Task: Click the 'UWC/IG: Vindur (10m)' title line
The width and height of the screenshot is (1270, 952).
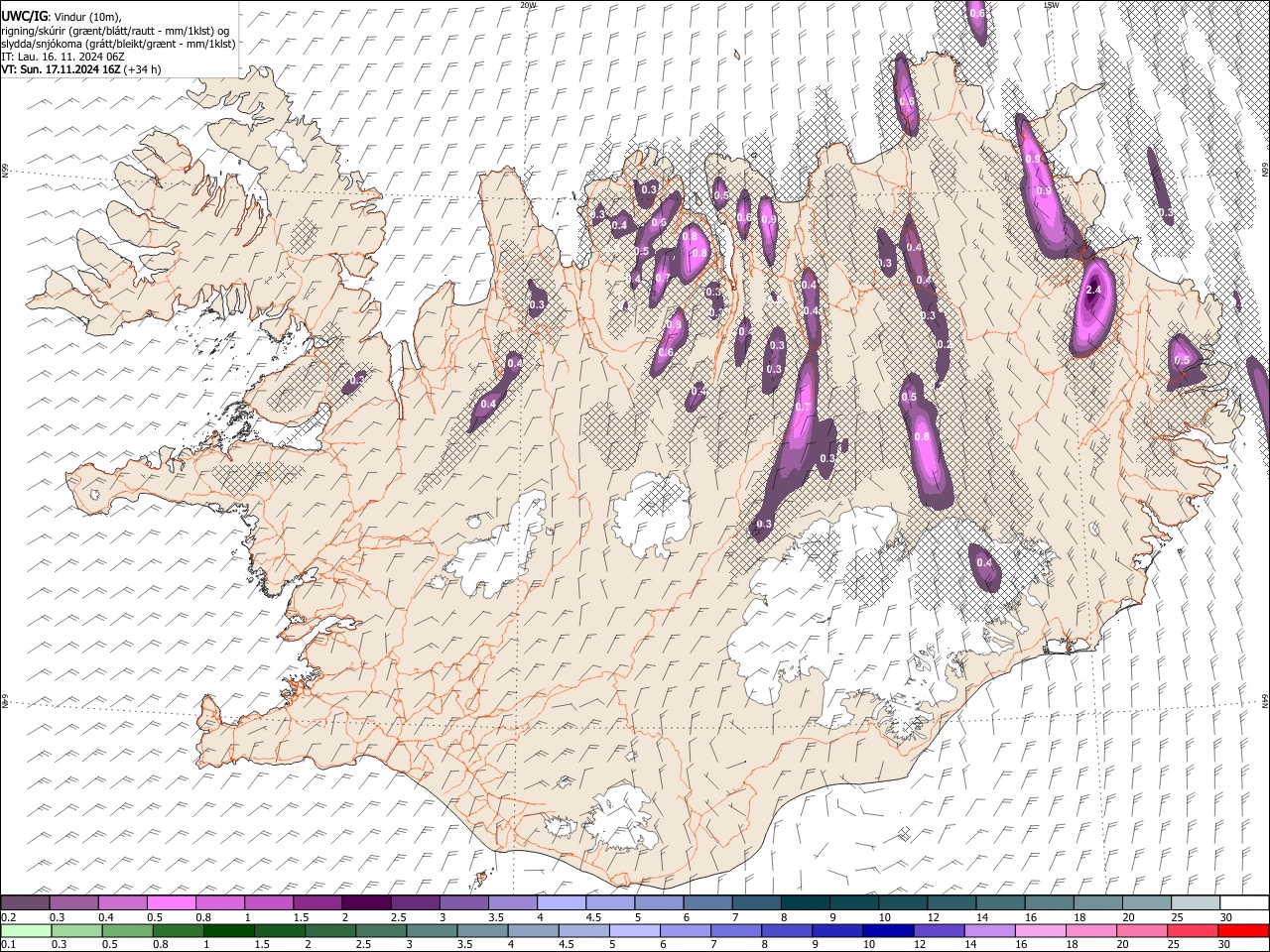Action: (62, 17)
